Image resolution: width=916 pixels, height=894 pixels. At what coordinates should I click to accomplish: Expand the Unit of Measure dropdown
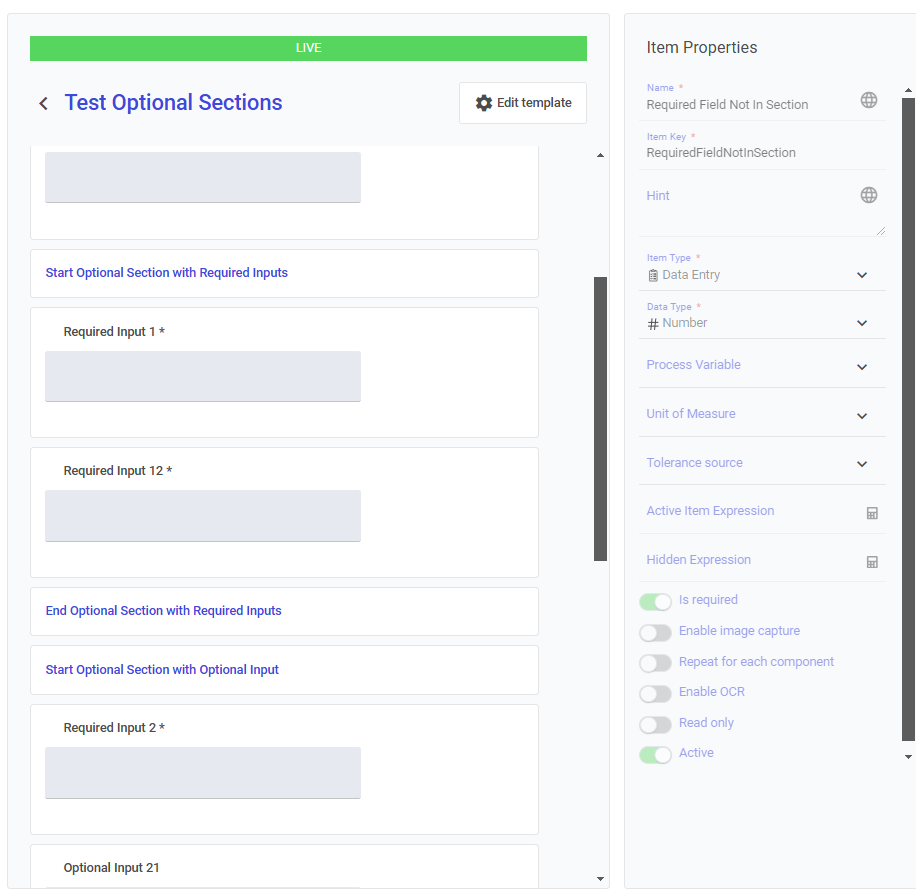861,415
